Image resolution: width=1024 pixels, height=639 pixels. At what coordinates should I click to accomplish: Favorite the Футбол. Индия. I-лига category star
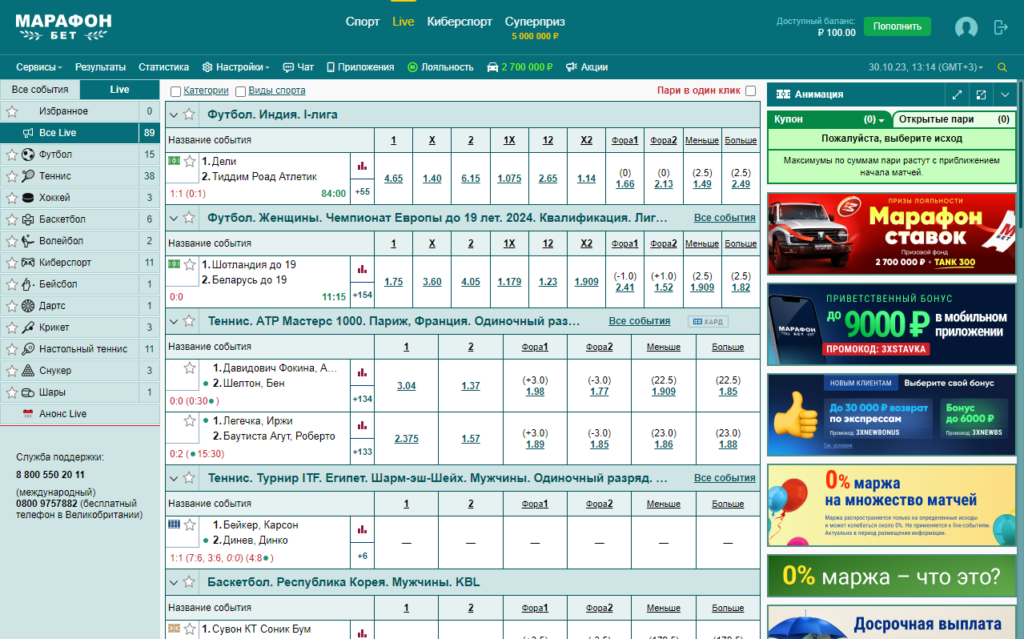point(189,114)
